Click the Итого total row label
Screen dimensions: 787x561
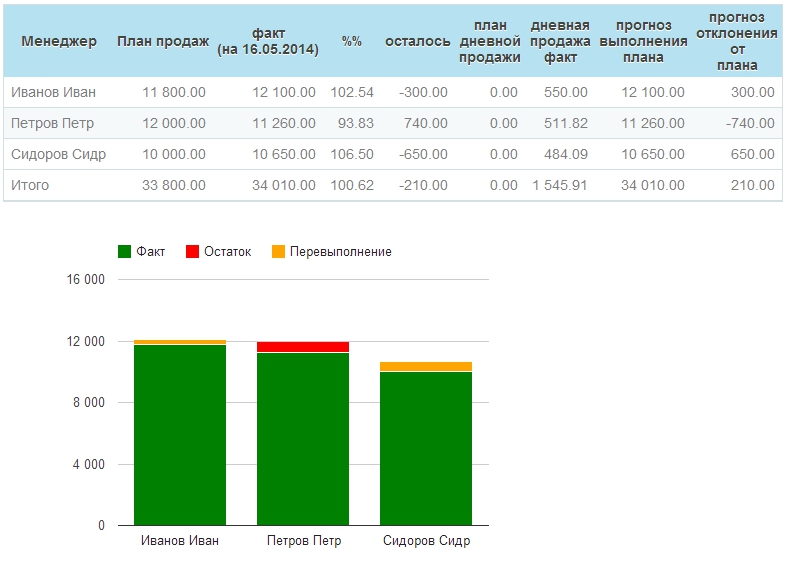[30, 185]
